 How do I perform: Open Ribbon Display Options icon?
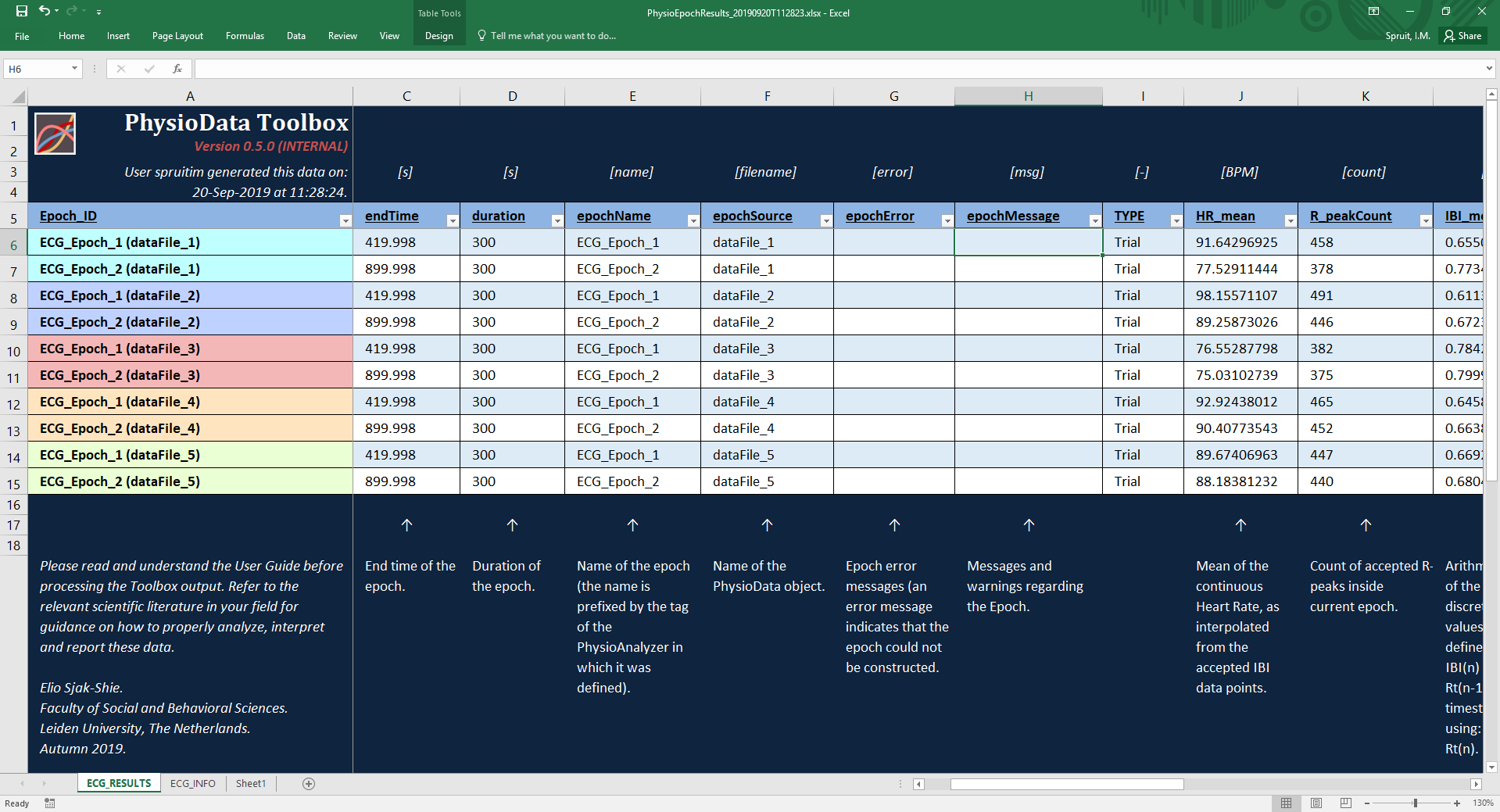[1373, 12]
